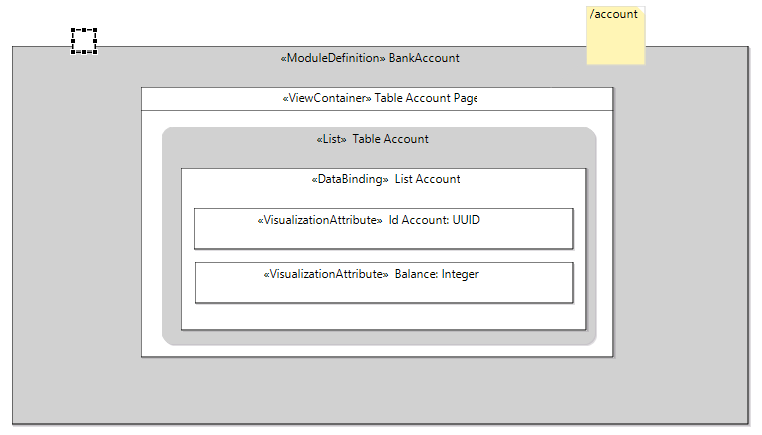Screen dimensions: 762x435
Task: Select the dashed empty selection box
Action: click(x=84, y=41)
